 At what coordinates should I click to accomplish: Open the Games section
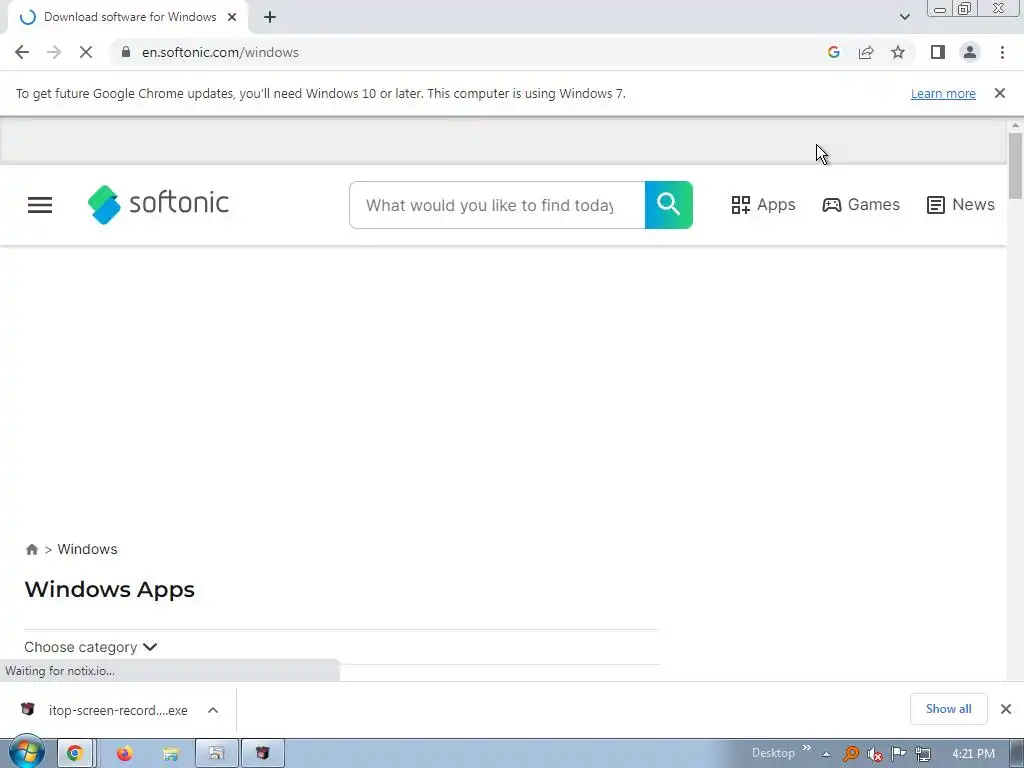[x=861, y=204]
